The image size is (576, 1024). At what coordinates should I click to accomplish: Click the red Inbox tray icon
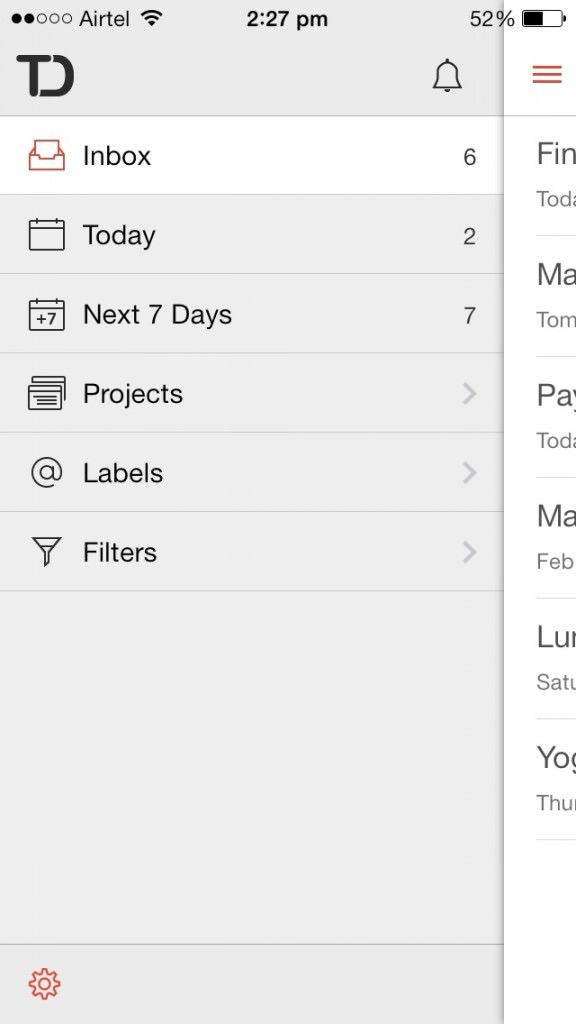tap(46, 155)
